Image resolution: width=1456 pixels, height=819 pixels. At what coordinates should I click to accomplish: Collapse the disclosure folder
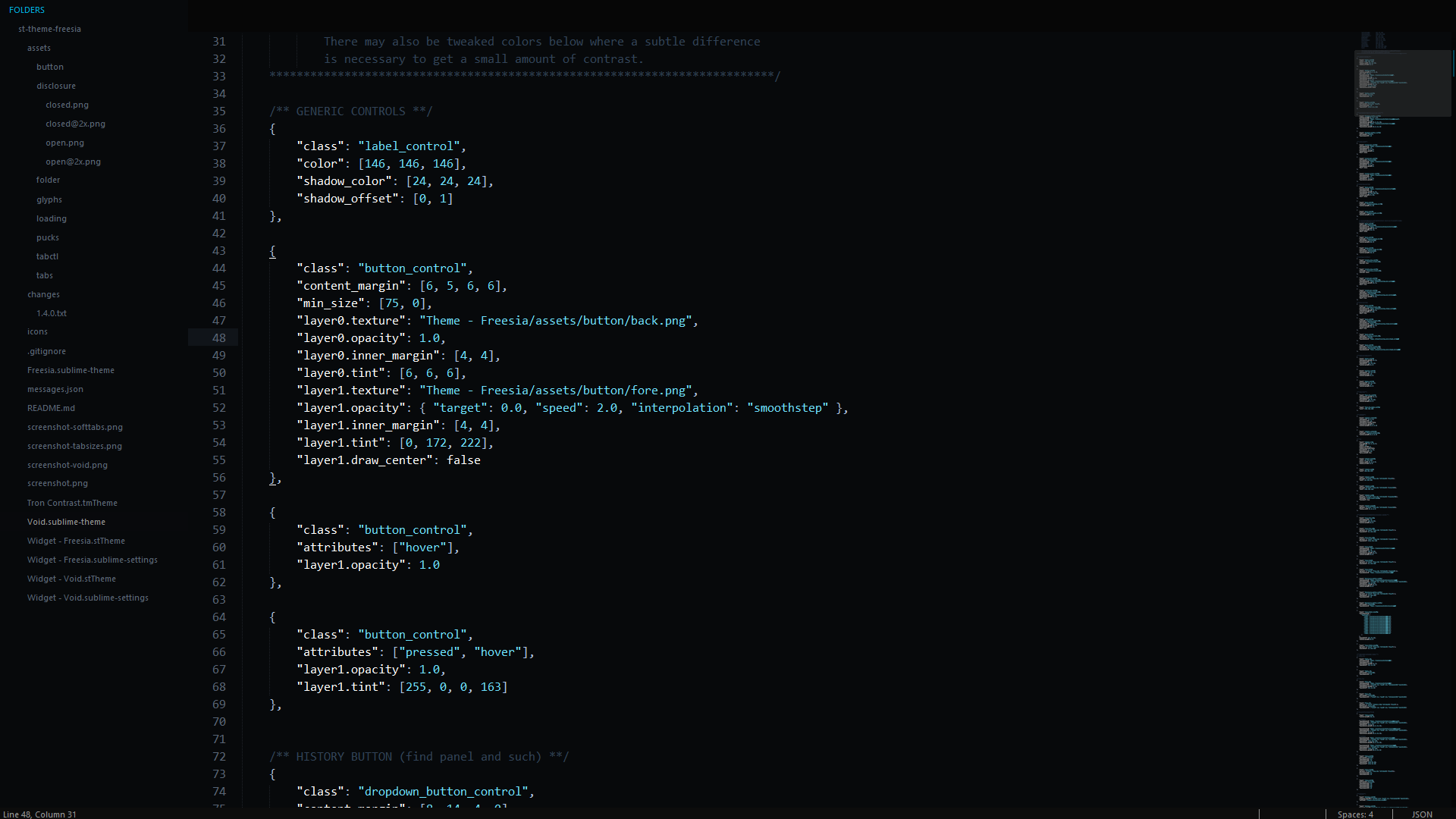[56, 86]
